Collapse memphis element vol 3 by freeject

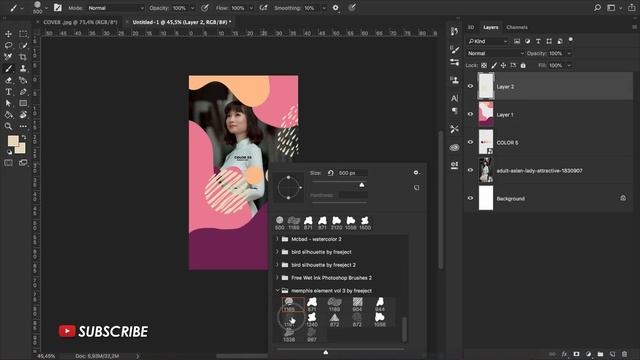tap(278, 290)
